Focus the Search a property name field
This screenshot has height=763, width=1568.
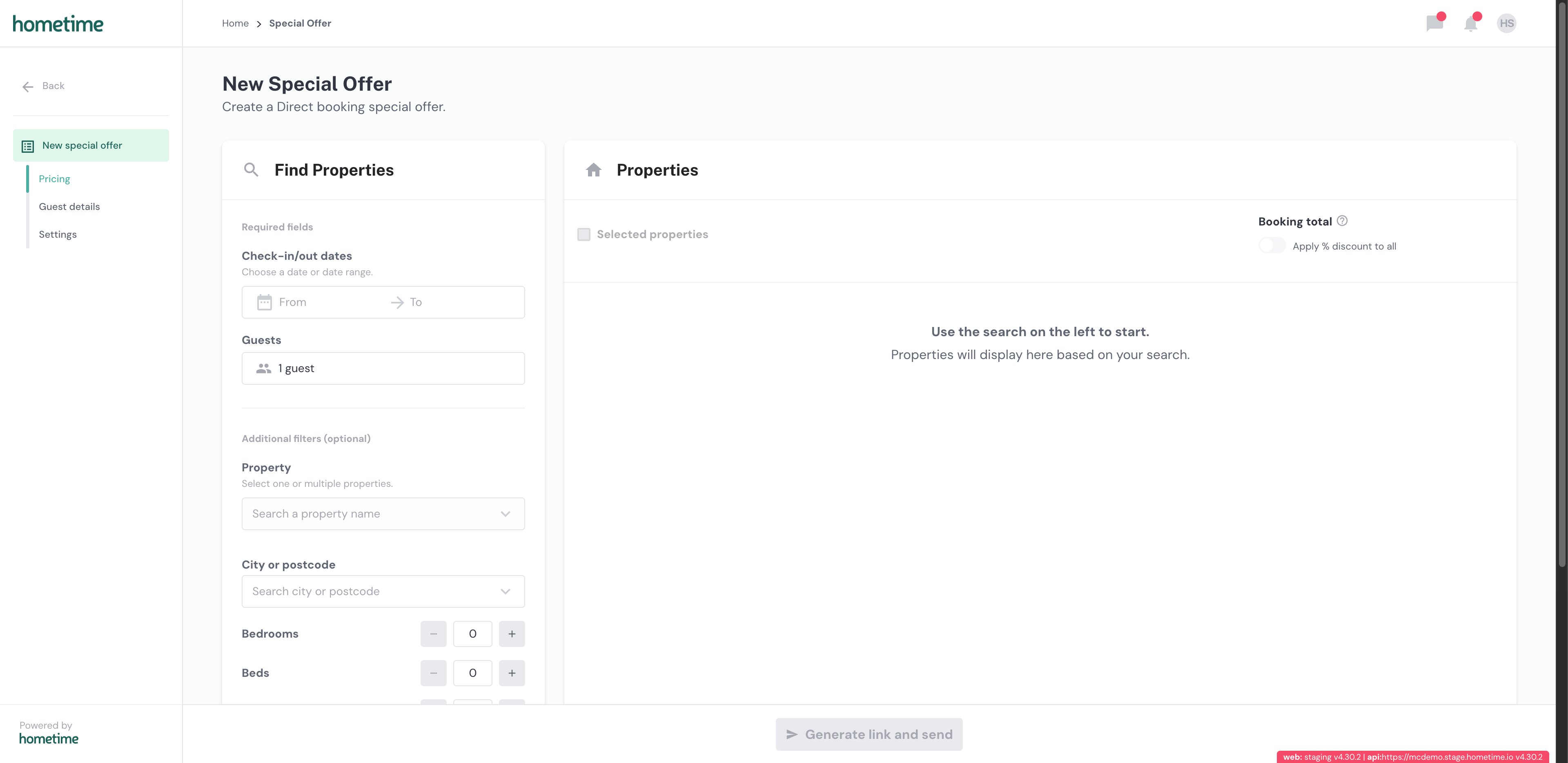pyautogui.click(x=383, y=514)
